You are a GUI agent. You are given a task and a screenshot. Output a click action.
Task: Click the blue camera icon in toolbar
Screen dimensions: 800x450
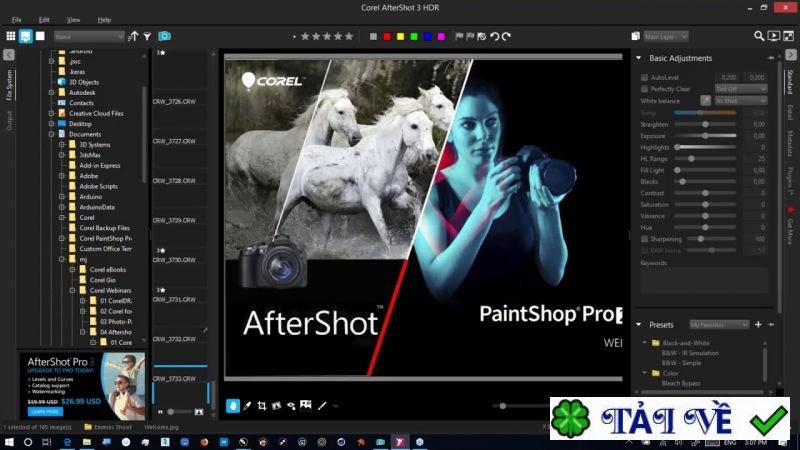point(164,36)
